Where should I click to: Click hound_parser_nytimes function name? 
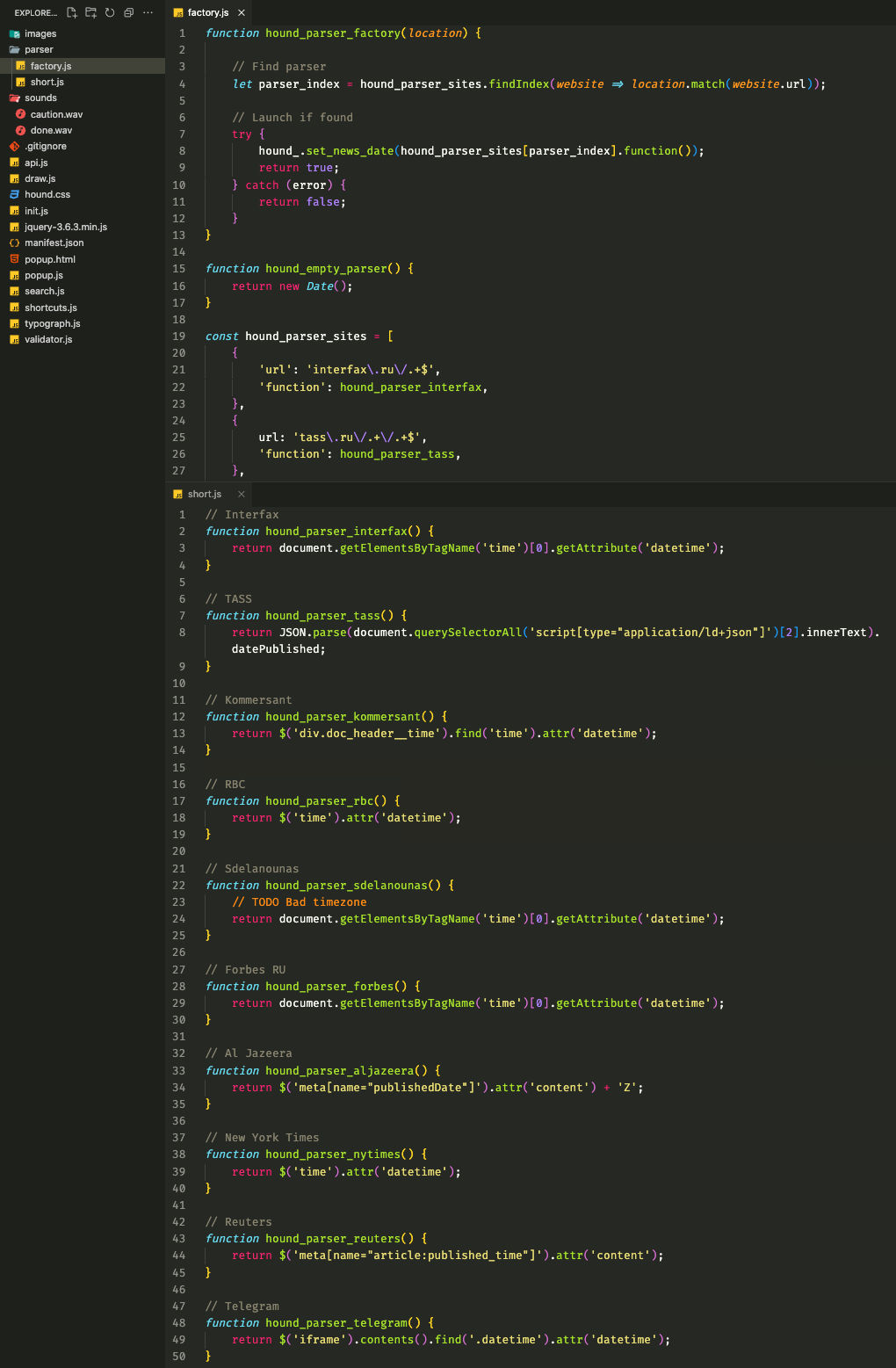tap(333, 1154)
